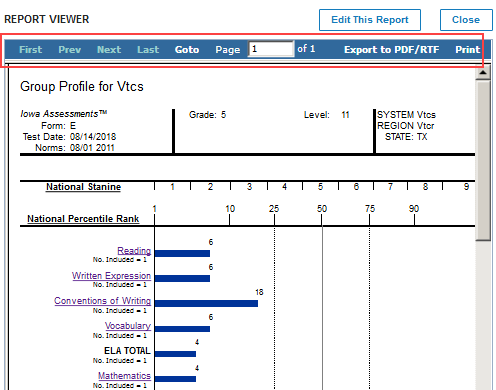Open the Vocabulary link

[128, 326]
